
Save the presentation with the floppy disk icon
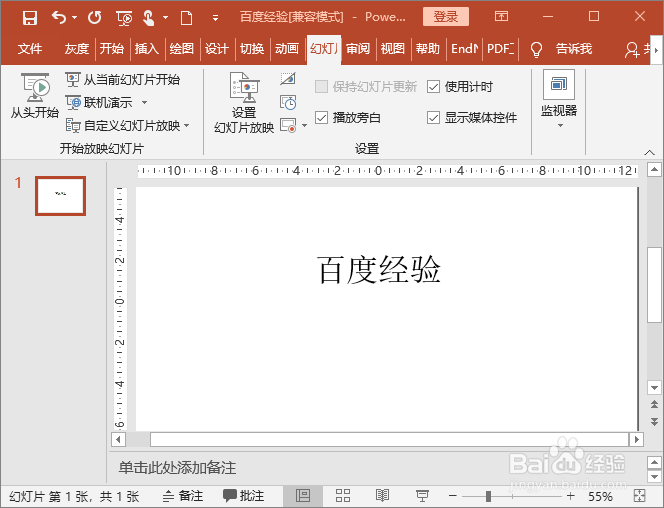coord(30,18)
